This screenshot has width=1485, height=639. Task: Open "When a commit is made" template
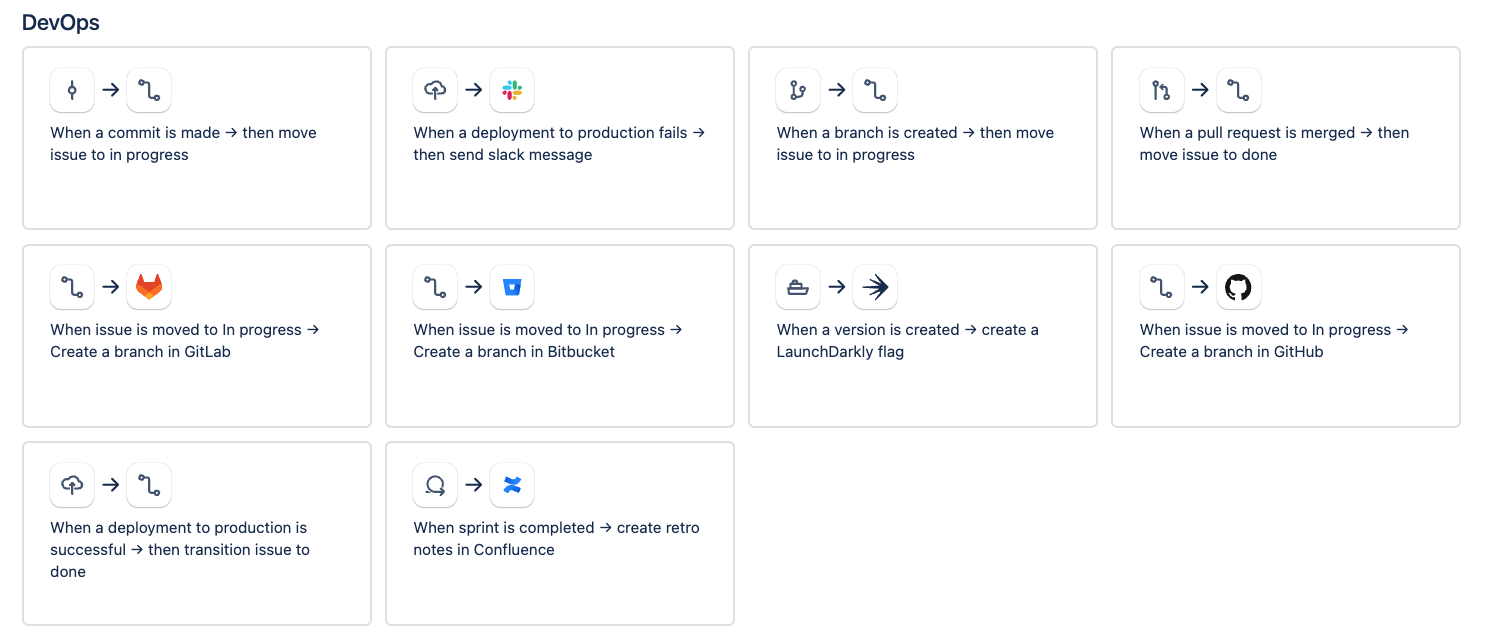point(183,143)
